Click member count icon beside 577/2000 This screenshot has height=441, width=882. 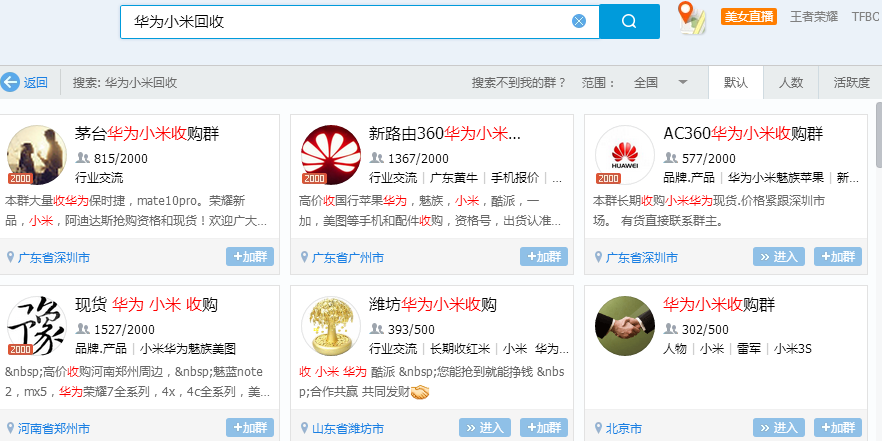point(670,158)
